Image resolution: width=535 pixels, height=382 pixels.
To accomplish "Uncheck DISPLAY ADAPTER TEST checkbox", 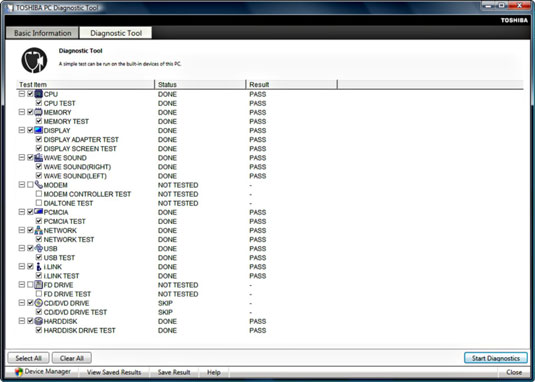I will click(x=39, y=139).
